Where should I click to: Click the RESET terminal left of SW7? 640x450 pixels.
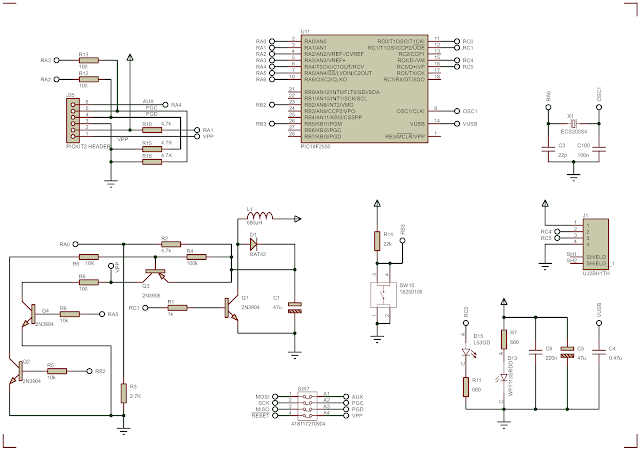point(276,415)
